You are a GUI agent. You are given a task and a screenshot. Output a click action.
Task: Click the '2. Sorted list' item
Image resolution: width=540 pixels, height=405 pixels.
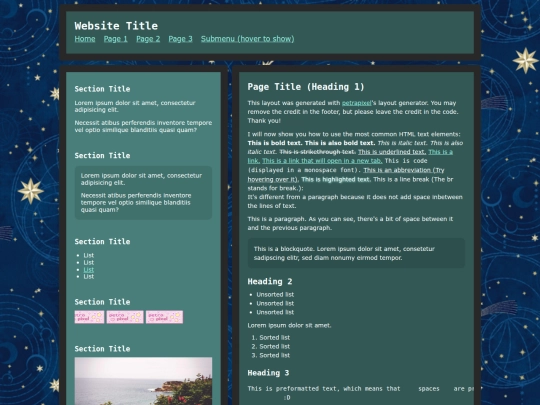(271, 346)
